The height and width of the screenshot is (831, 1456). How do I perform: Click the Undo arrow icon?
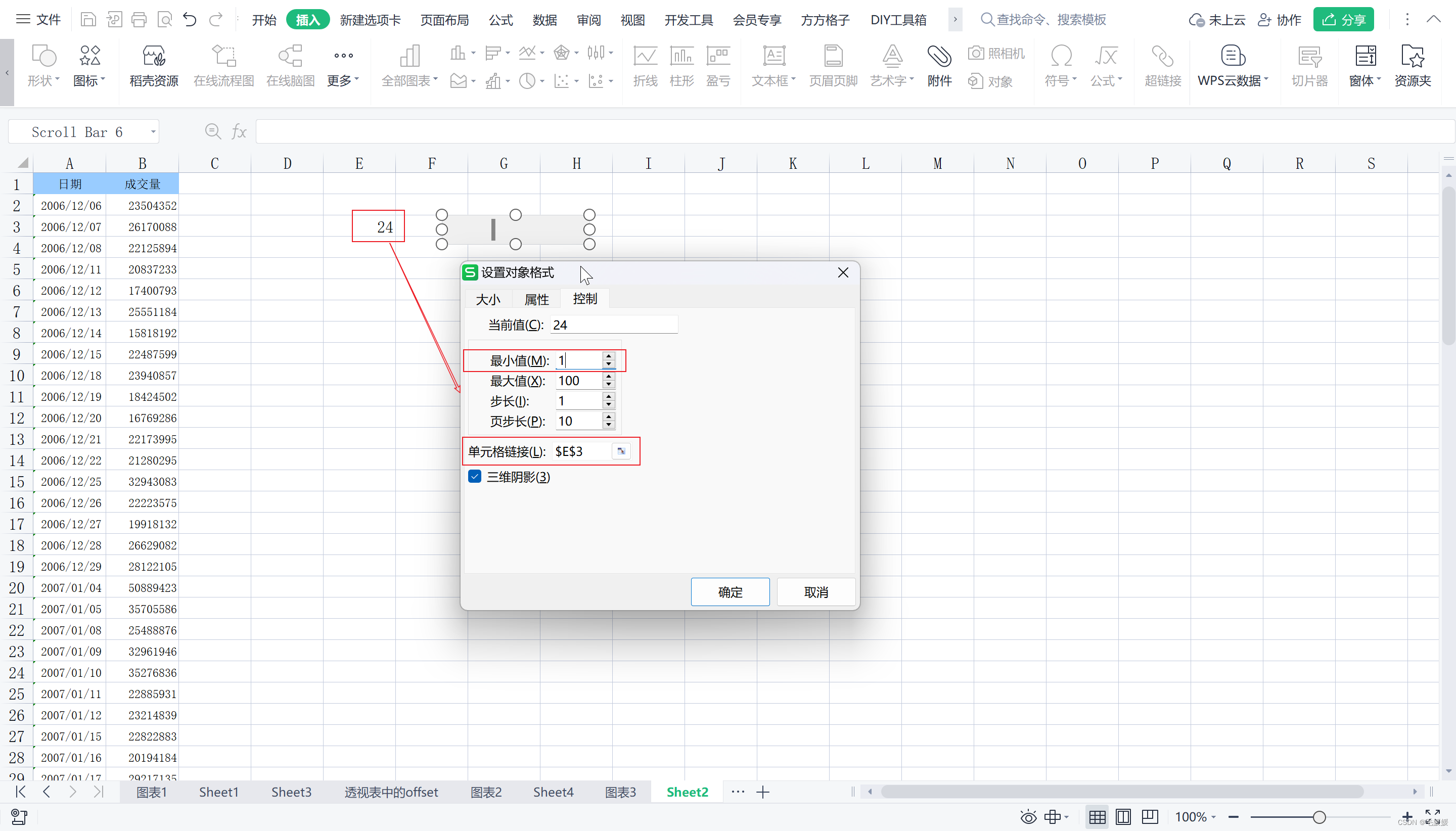[190, 20]
